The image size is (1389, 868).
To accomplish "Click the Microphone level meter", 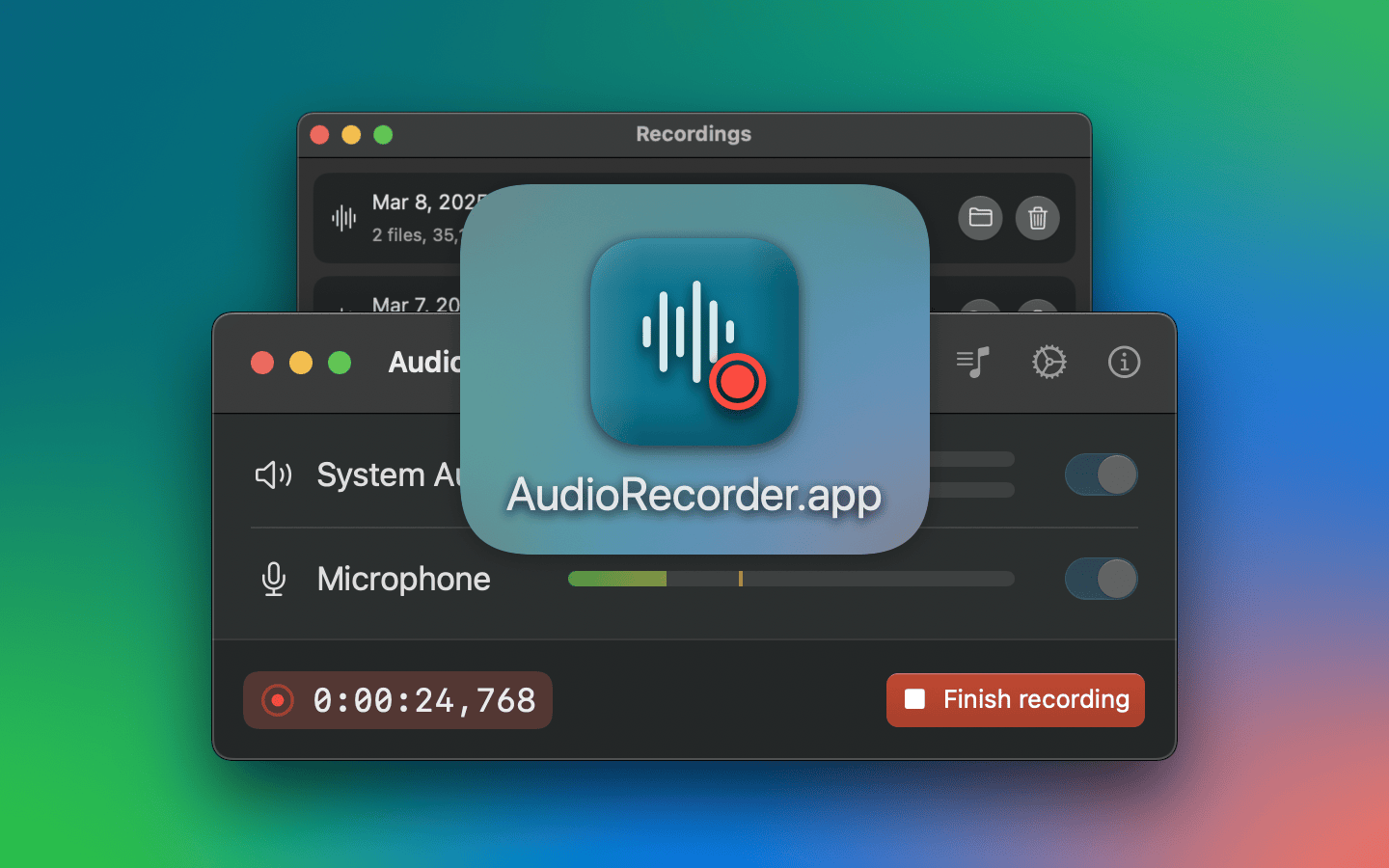I will 791,579.
